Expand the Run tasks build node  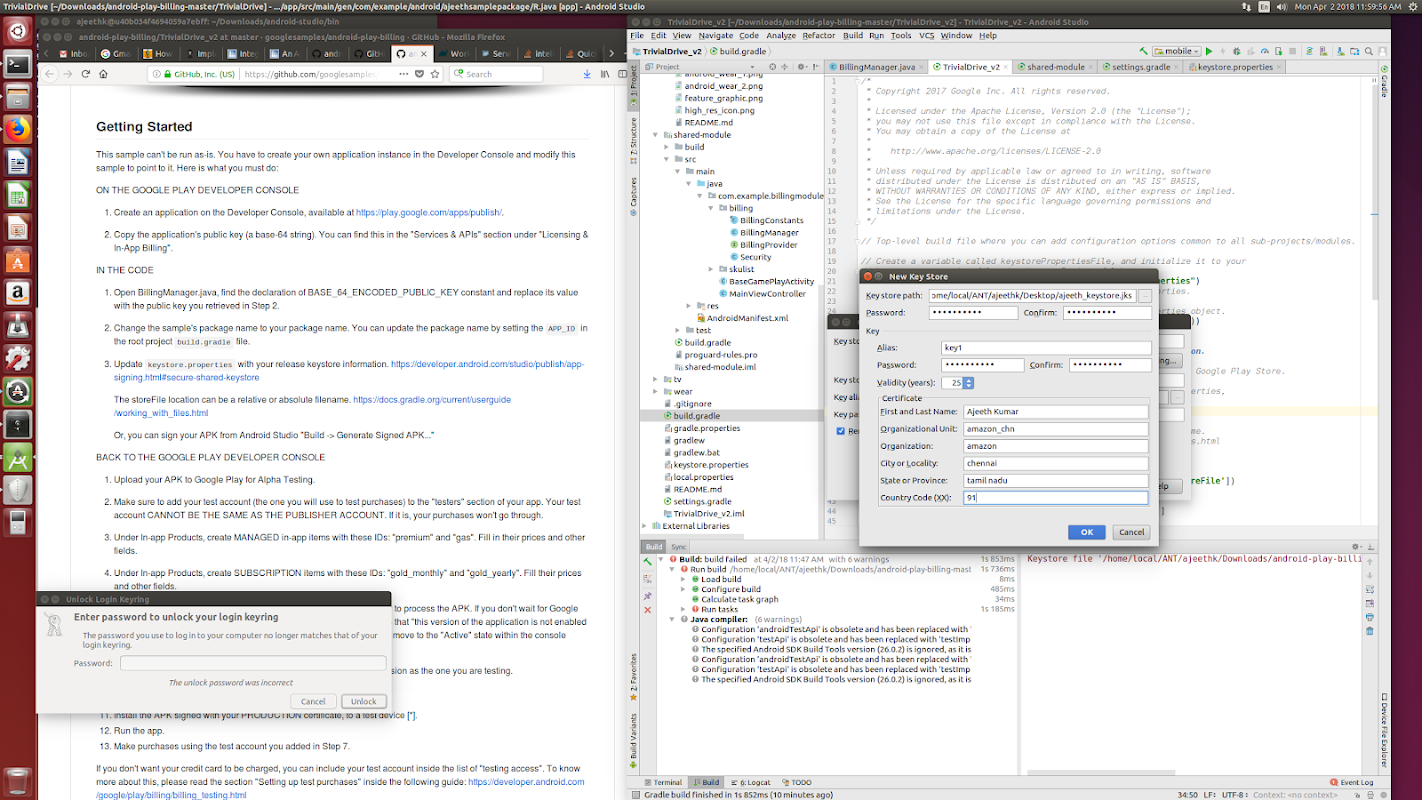[684, 609]
